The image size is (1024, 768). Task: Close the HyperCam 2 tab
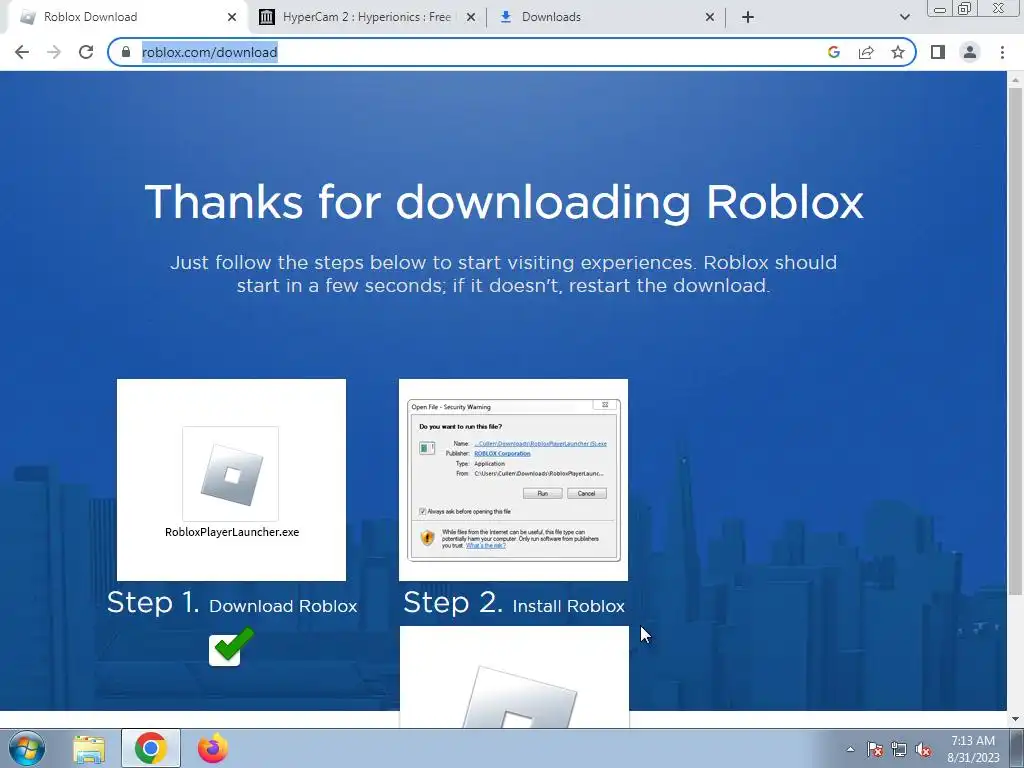[471, 18]
